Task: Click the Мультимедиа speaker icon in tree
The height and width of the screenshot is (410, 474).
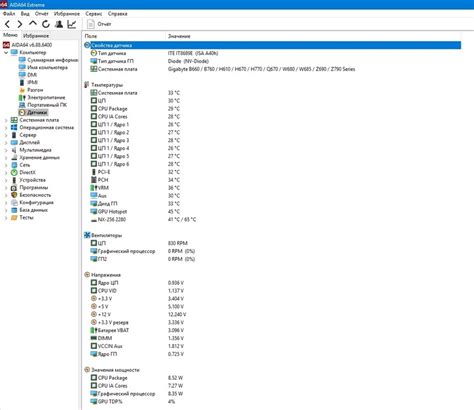Action: click(14, 150)
